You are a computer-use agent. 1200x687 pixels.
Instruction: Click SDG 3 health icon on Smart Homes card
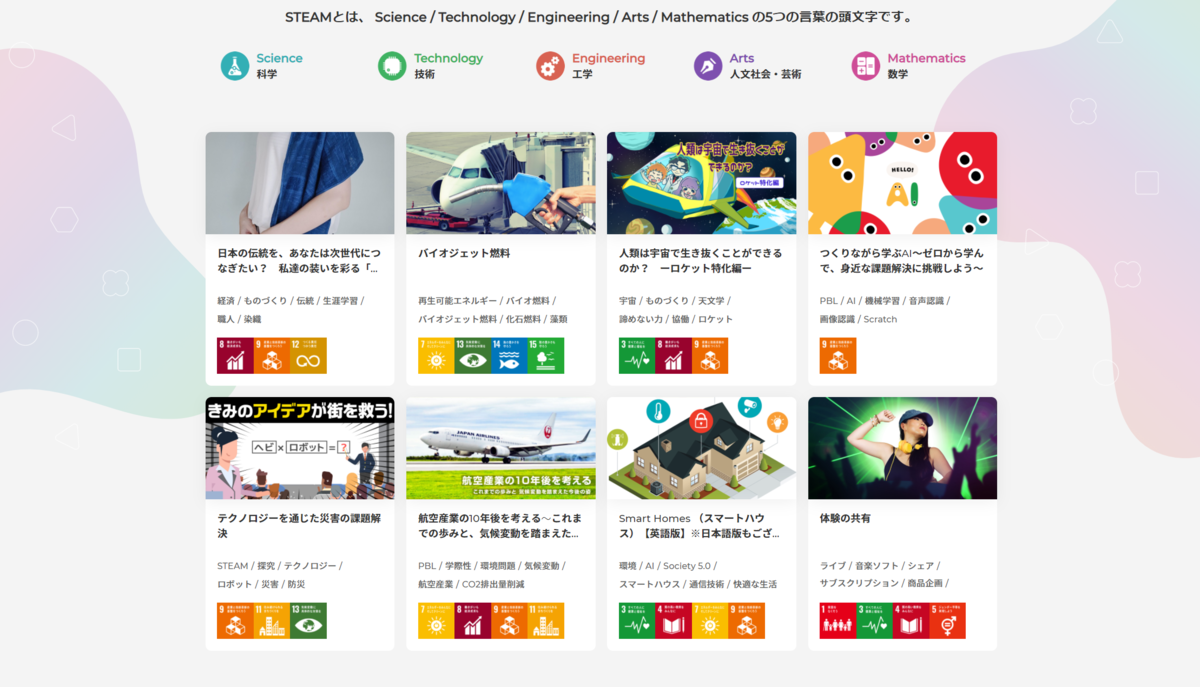[637, 620]
